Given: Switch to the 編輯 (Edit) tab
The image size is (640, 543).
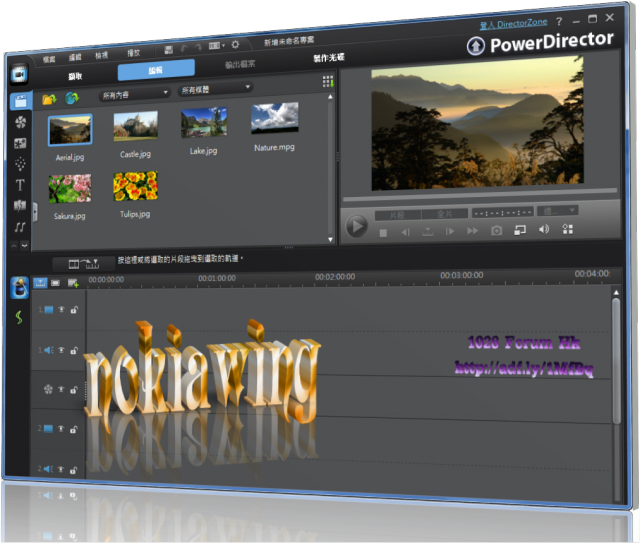Looking at the screenshot, I should [x=156, y=72].
